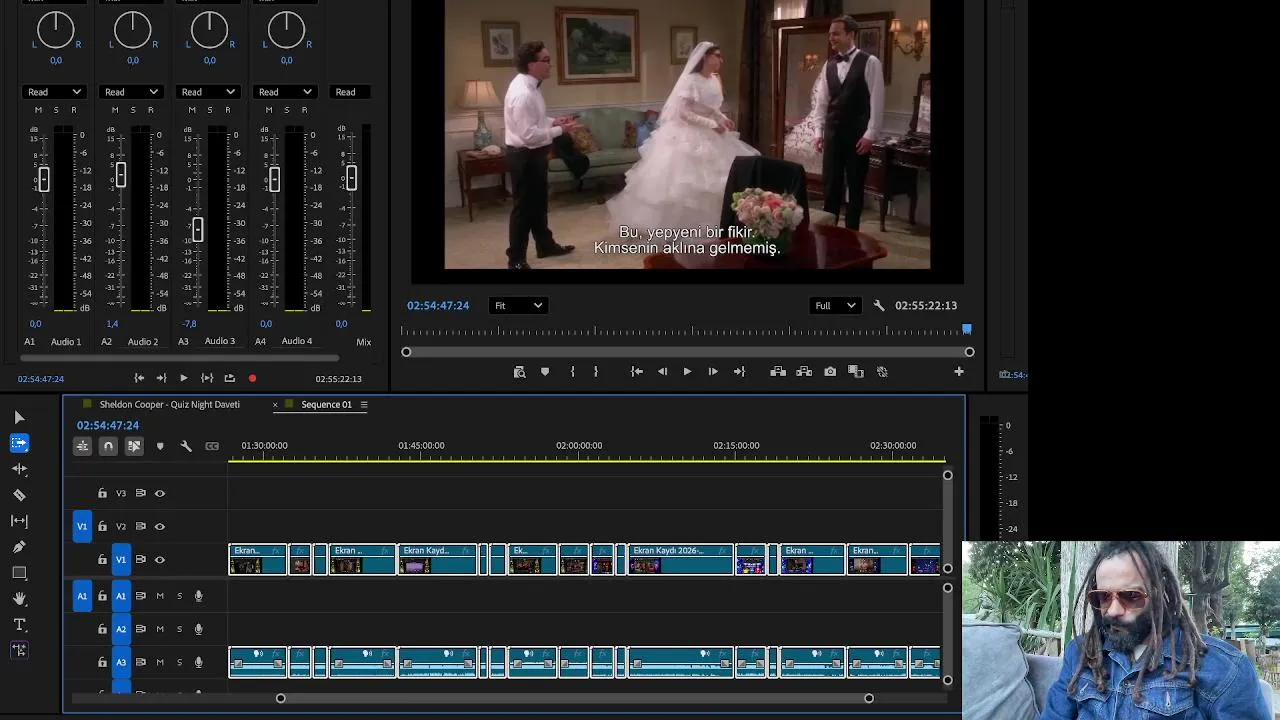Mute timeline track A1

coord(159,597)
